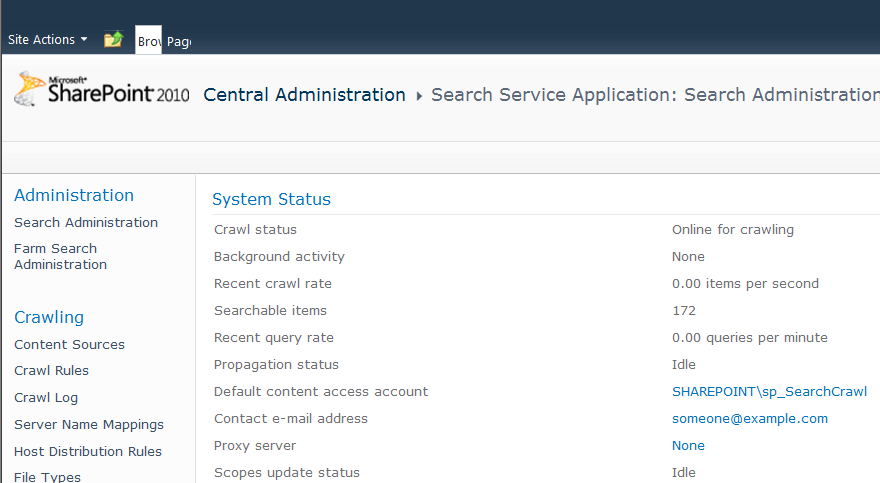Click the Navigate Up folder icon
Screen dimensions: 880x483
coord(113,39)
